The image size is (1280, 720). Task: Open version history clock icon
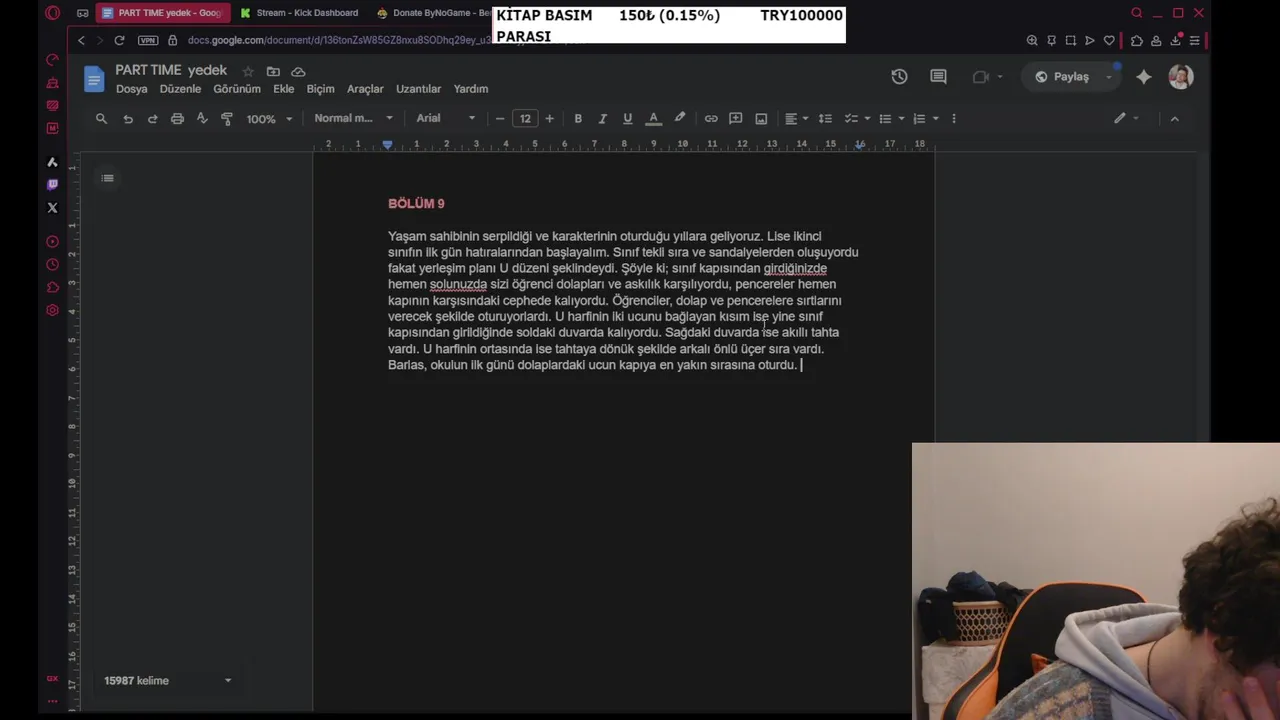pos(899,77)
